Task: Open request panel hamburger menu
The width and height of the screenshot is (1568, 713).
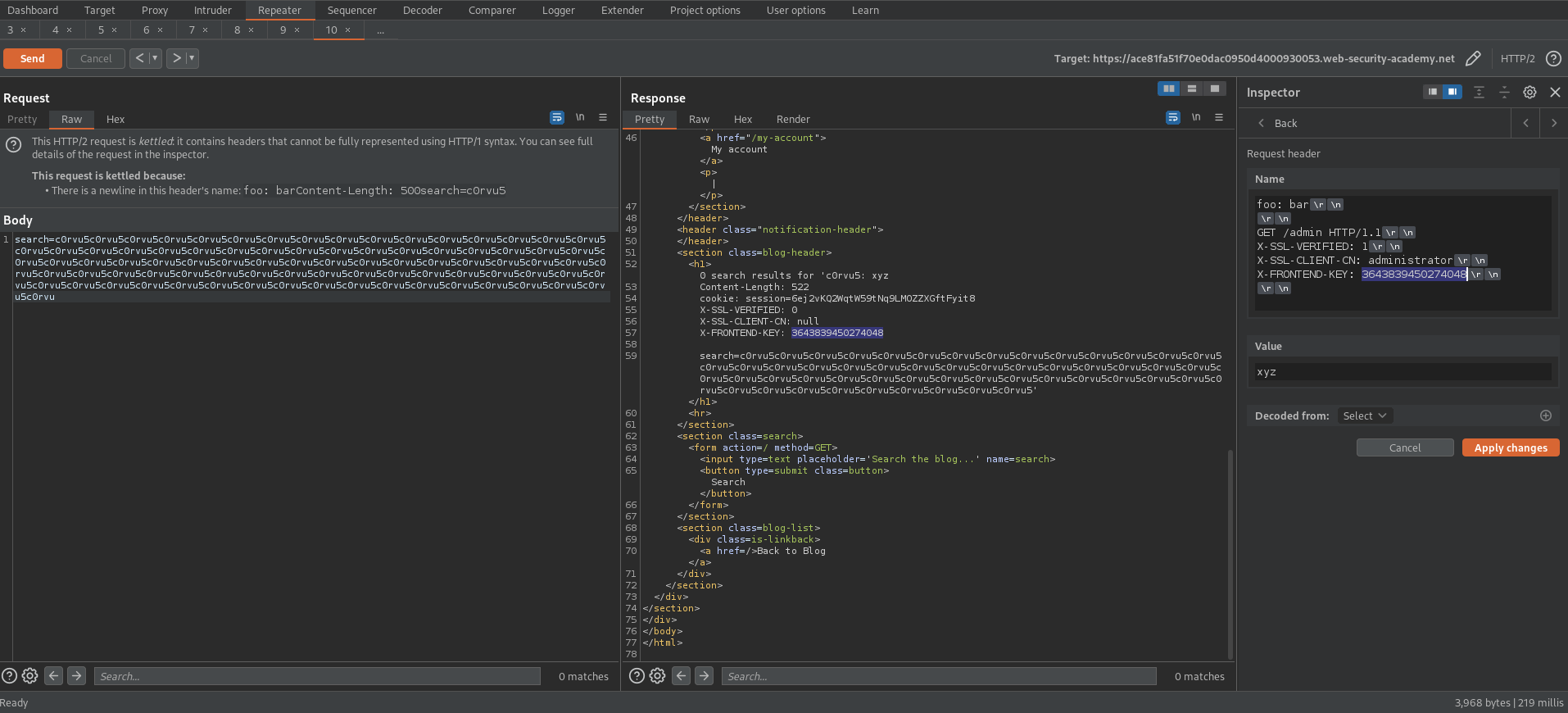Action: tap(603, 117)
